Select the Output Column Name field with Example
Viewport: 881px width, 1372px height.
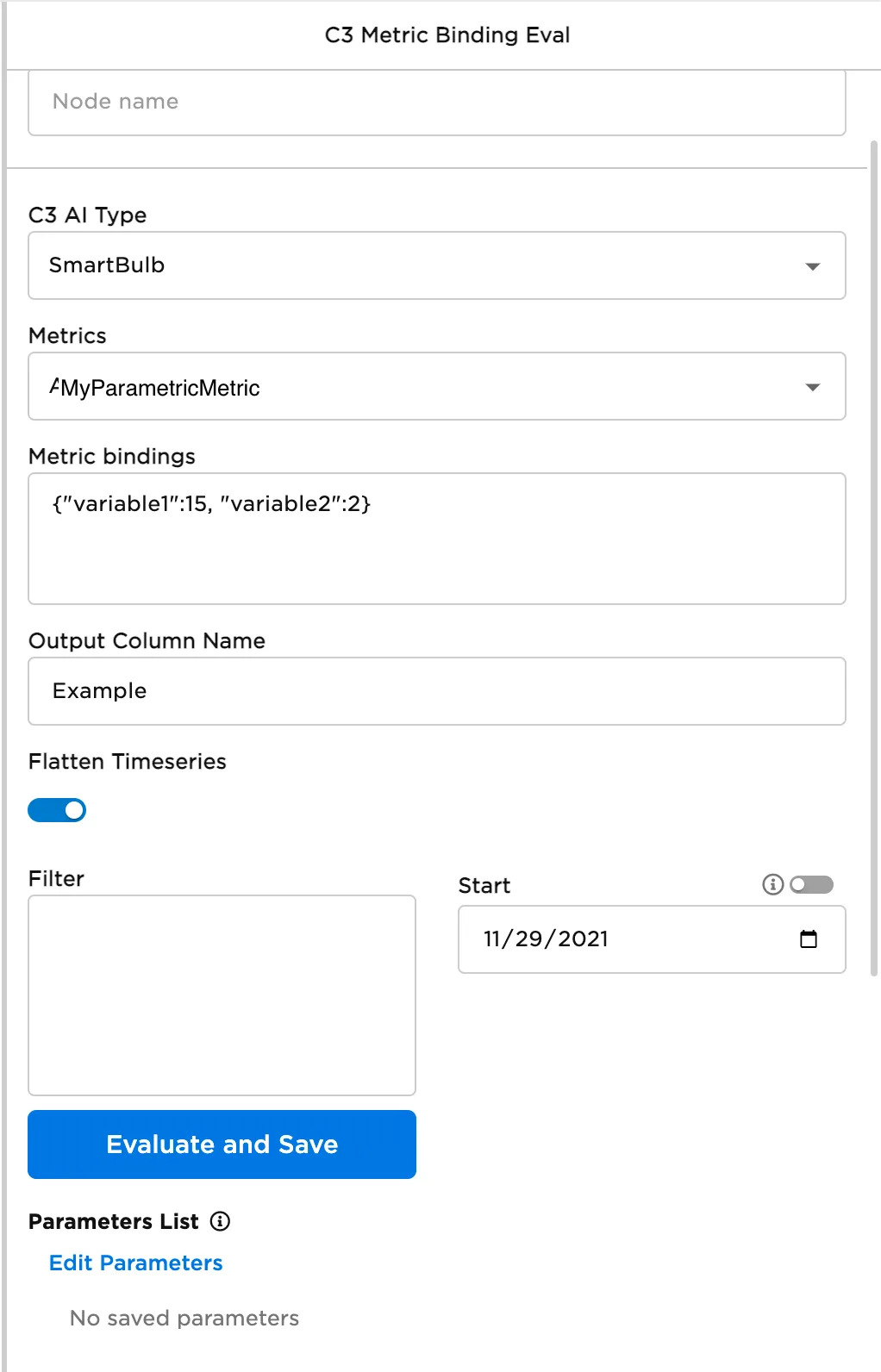[x=436, y=691]
